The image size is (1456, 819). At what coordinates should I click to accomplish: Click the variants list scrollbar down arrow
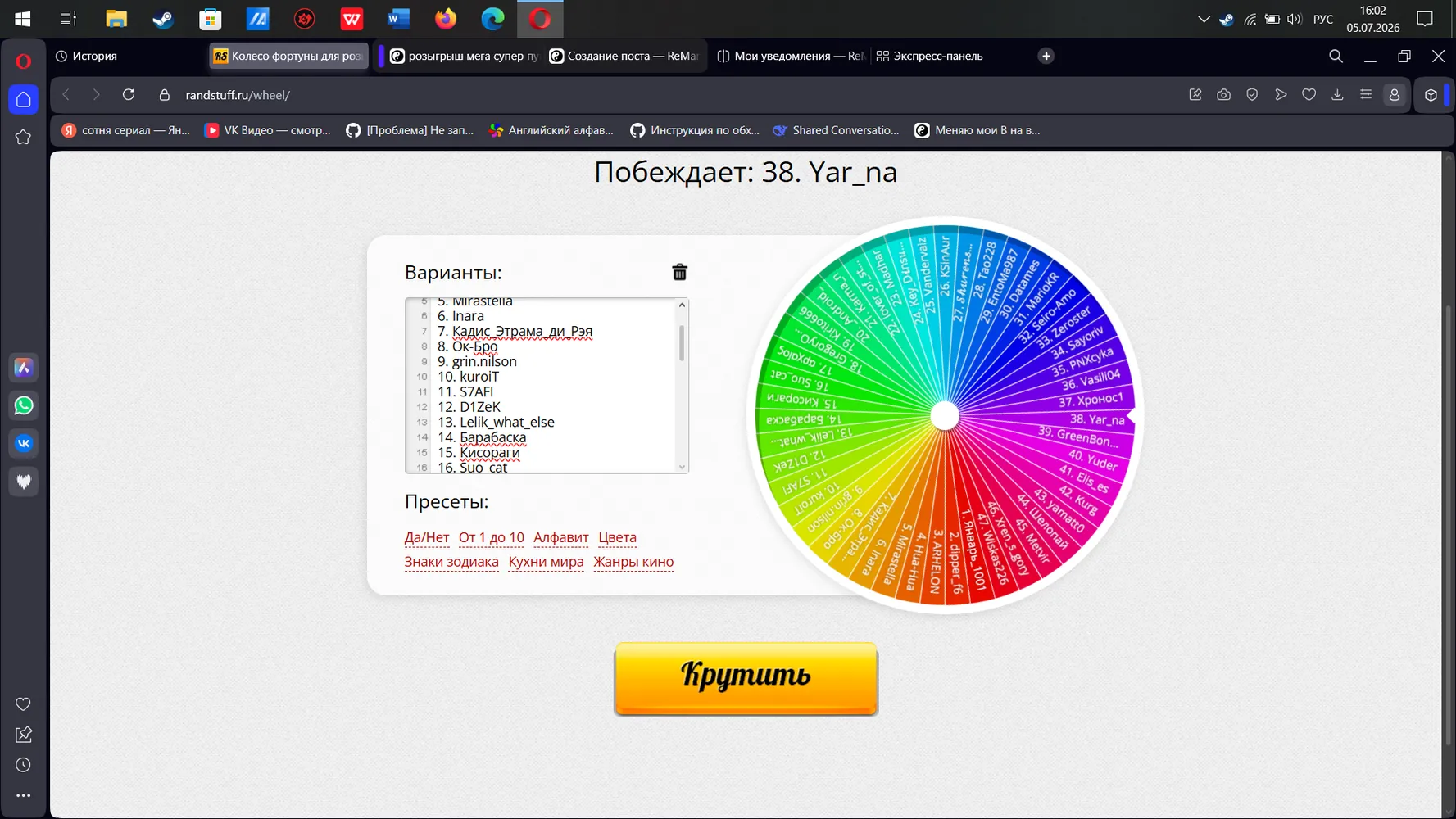(x=682, y=467)
